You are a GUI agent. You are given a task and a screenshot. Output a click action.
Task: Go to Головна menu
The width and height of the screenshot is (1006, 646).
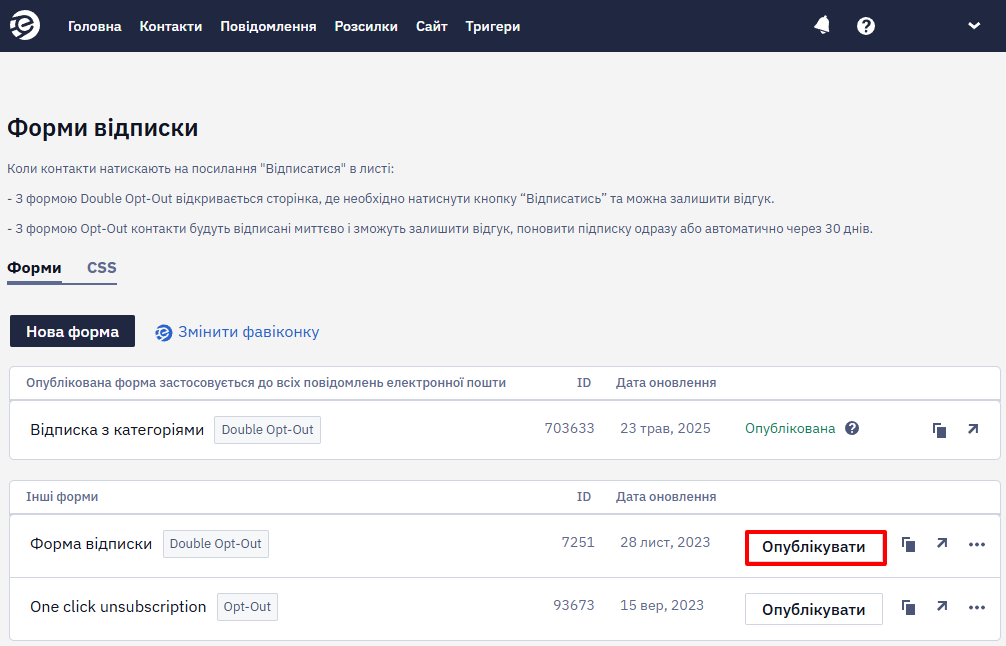pos(94,26)
